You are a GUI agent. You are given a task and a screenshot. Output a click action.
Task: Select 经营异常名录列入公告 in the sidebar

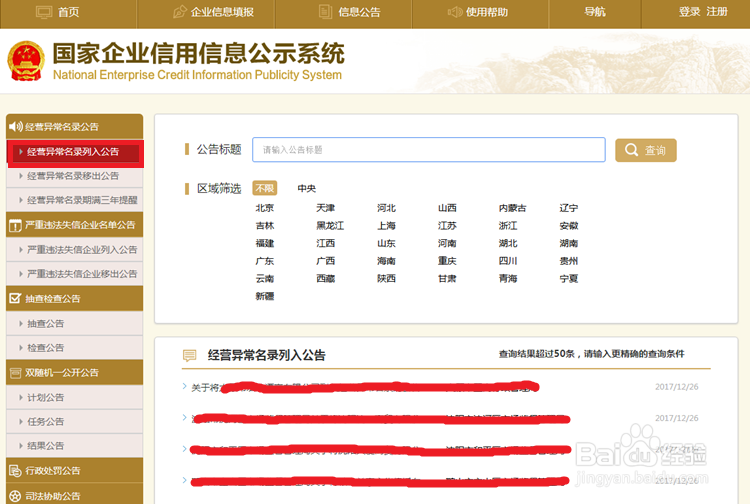pyautogui.click(x=75, y=153)
